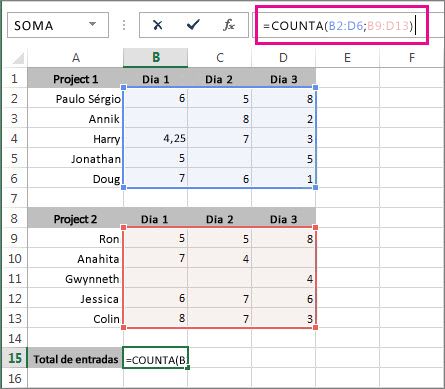Click the Paulo Sérgio name cell
The height and width of the screenshot is (389, 445).
(x=75, y=98)
